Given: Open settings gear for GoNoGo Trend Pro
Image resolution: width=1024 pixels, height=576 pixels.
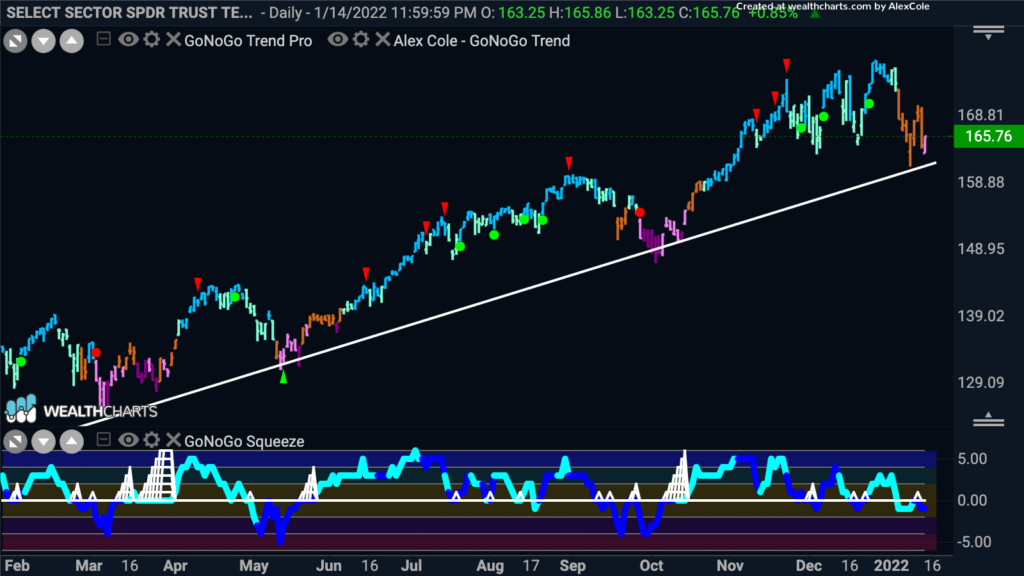Looking at the screenshot, I should pos(152,40).
